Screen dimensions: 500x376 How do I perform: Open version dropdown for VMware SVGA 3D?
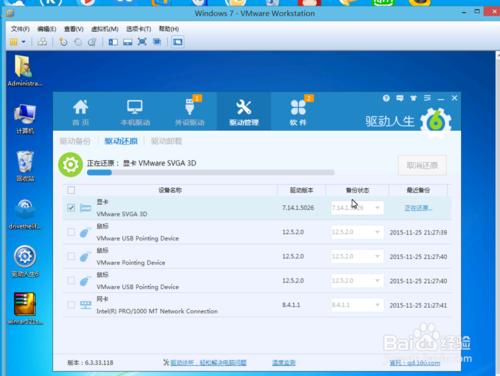click(x=357, y=208)
